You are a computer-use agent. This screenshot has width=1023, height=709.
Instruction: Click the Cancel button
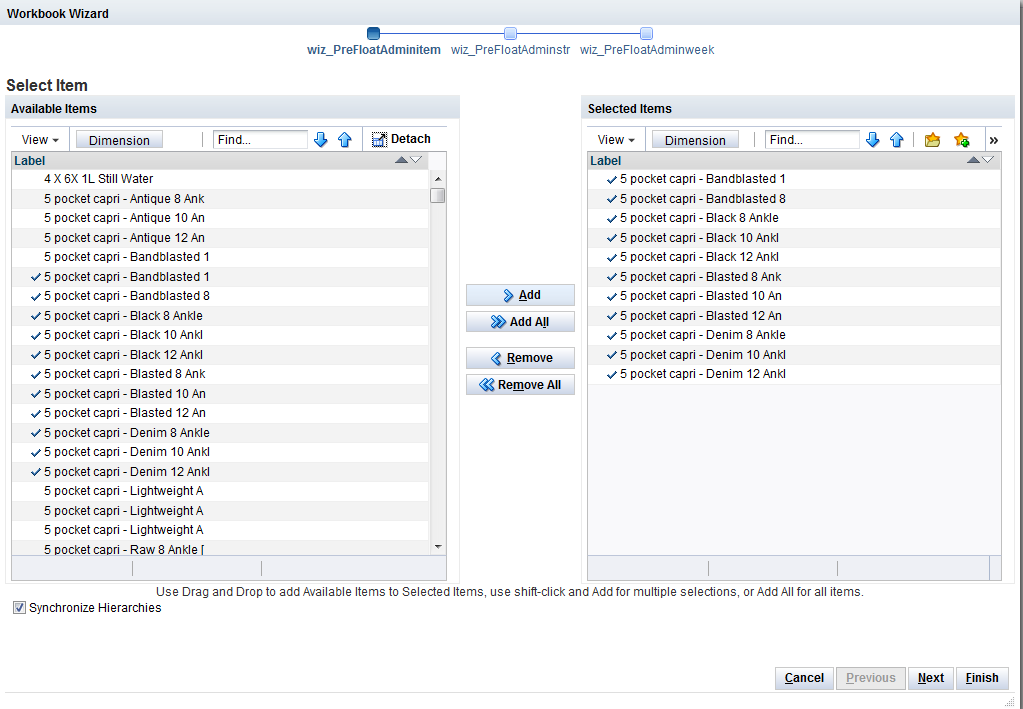804,678
